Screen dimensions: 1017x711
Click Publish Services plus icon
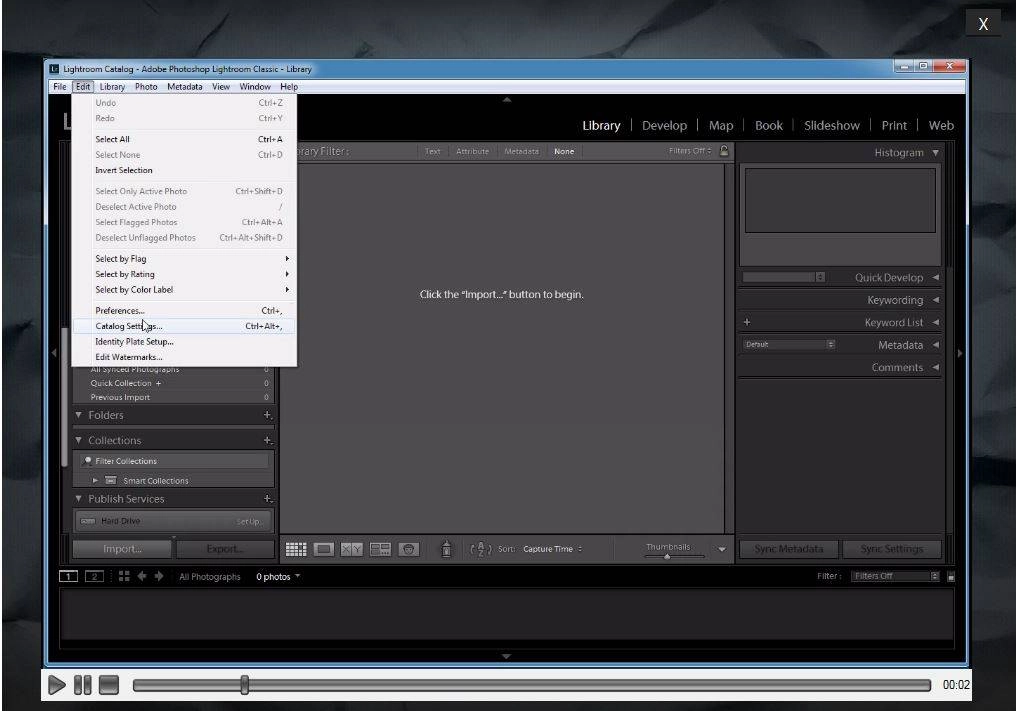coord(267,499)
